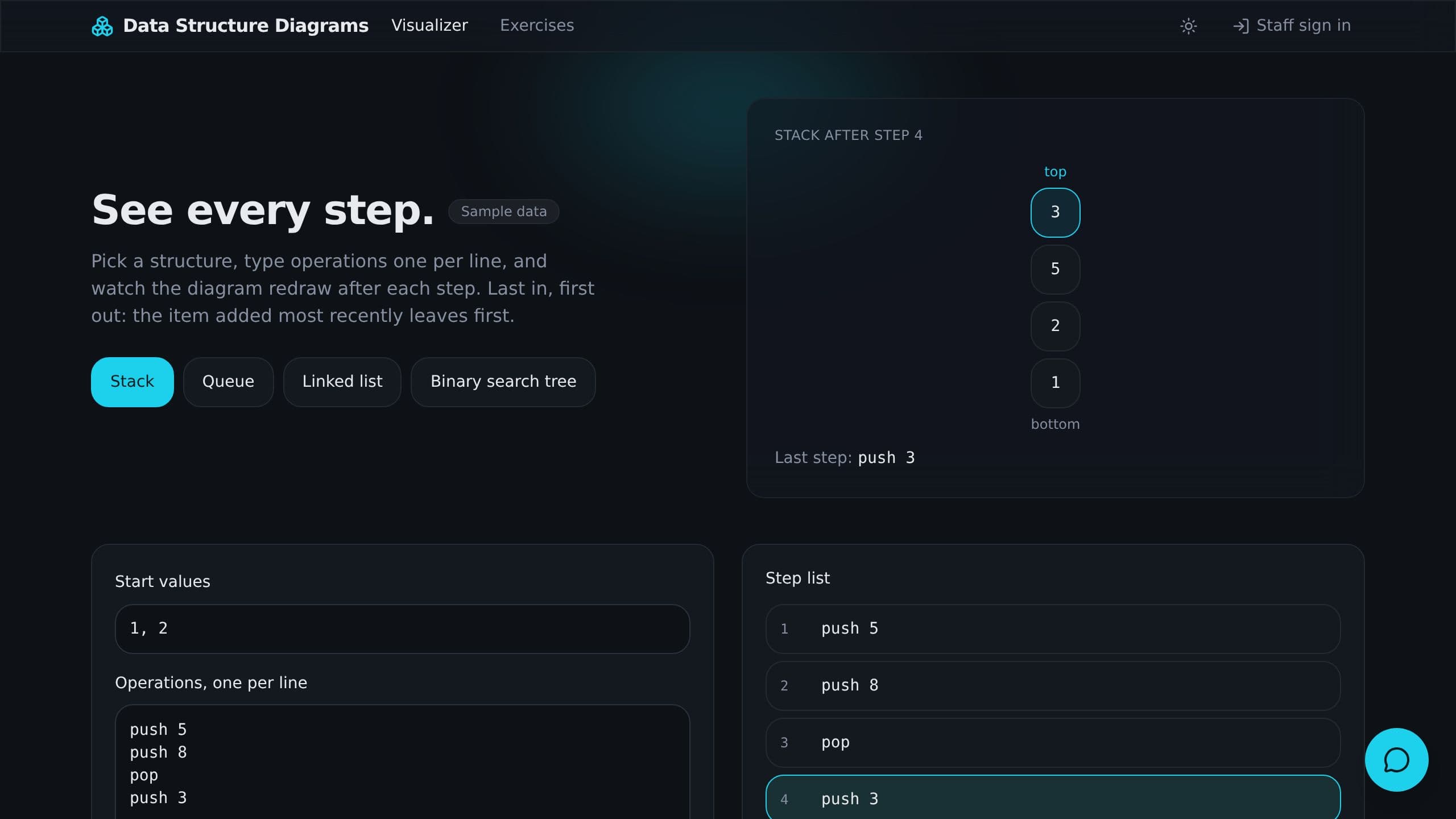Select step 2 push 8

1053,685
